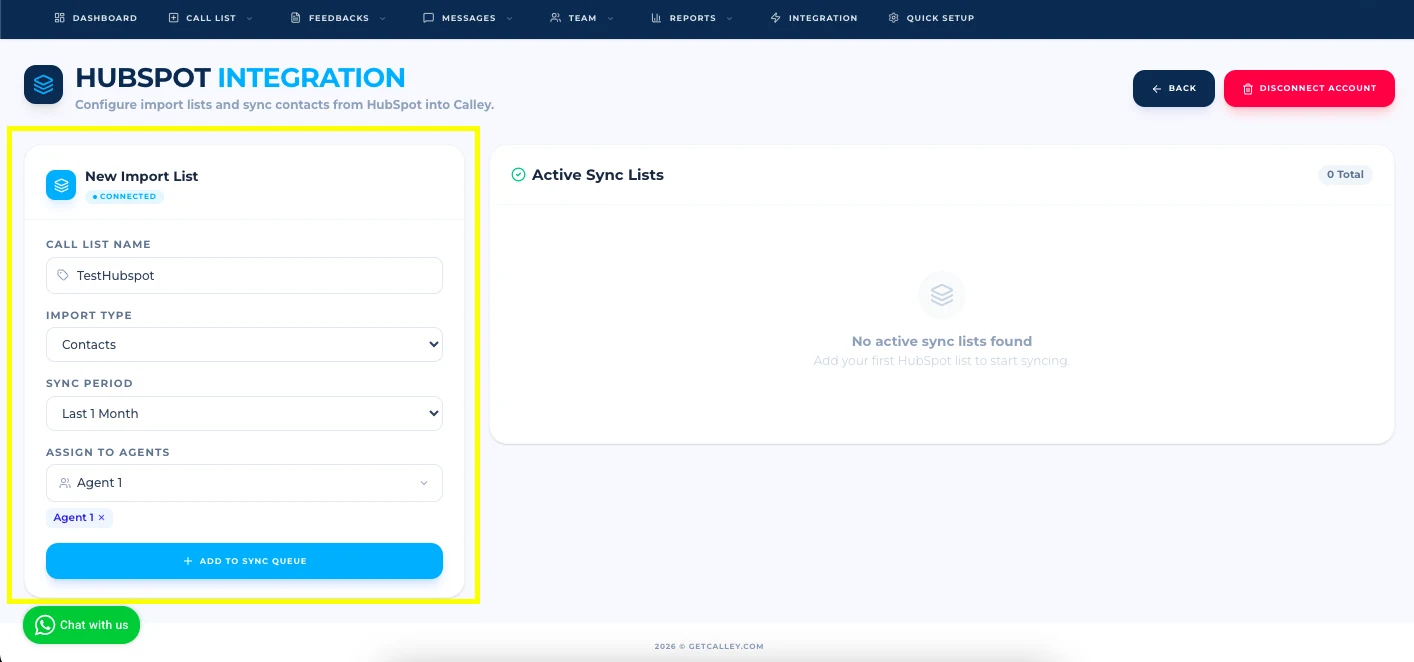Open the Assign to Agents selector
The image size is (1414, 662).
pos(244,483)
